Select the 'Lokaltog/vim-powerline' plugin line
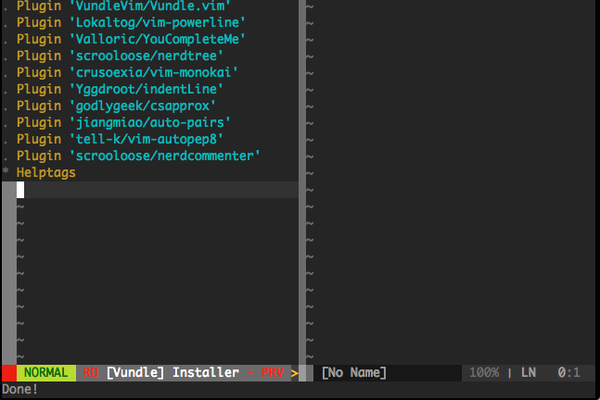The height and width of the screenshot is (400, 600). click(x=130, y=23)
